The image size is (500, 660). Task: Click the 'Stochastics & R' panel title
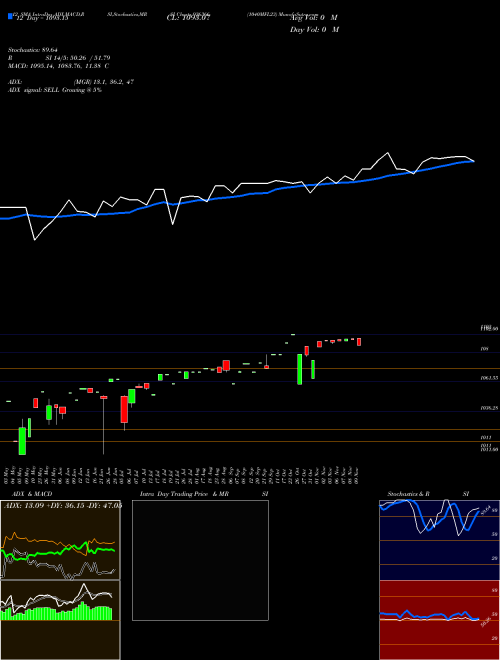pos(408,494)
